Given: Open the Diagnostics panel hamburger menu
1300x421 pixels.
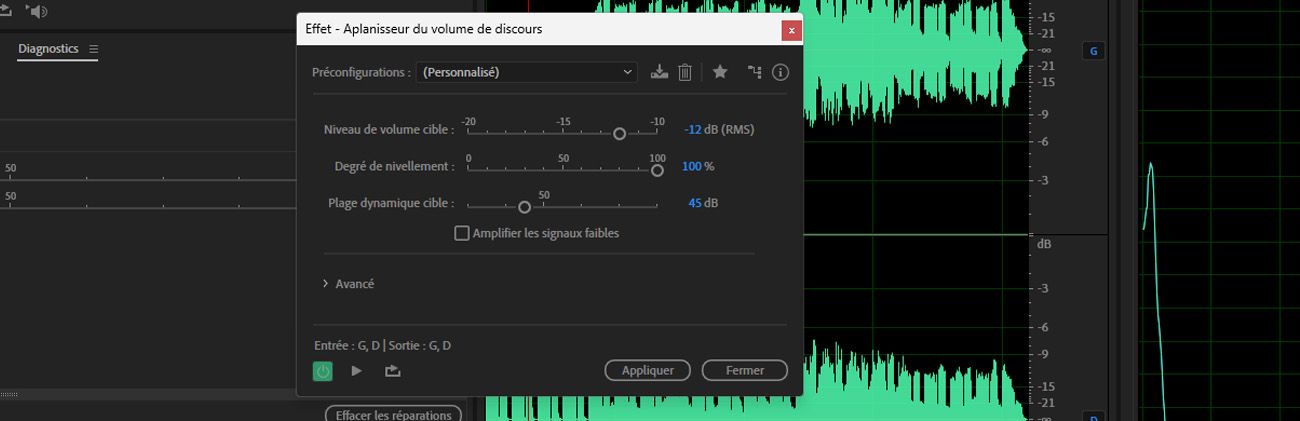Looking at the screenshot, I should coord(94,49).
